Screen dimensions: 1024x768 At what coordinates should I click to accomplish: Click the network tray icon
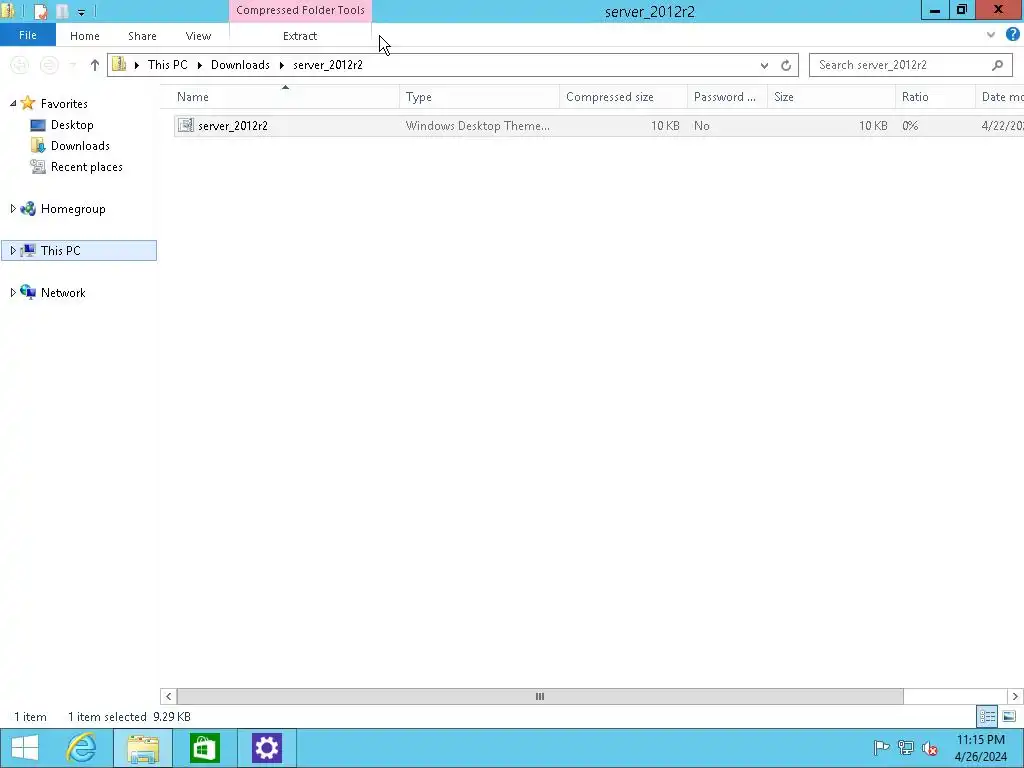(x=906, y=748)
